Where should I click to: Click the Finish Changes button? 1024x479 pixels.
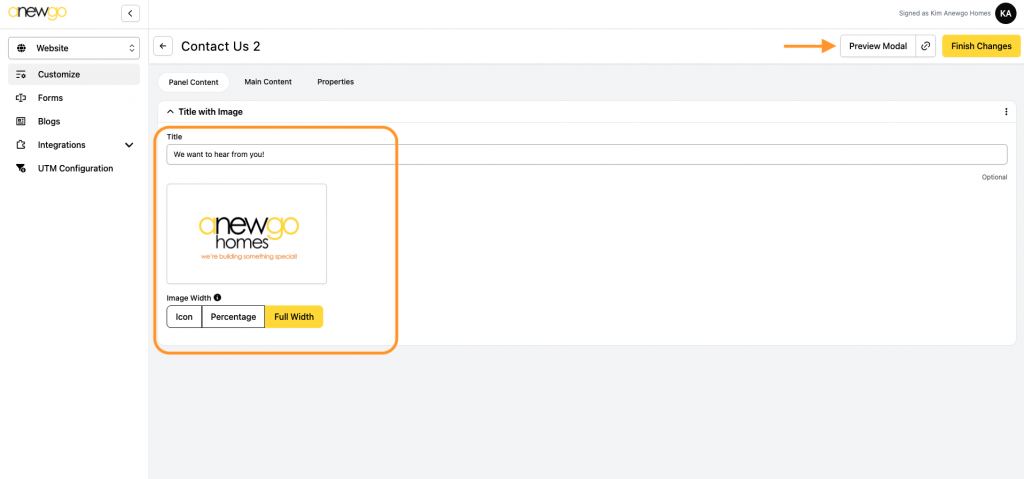pos(981,46)
